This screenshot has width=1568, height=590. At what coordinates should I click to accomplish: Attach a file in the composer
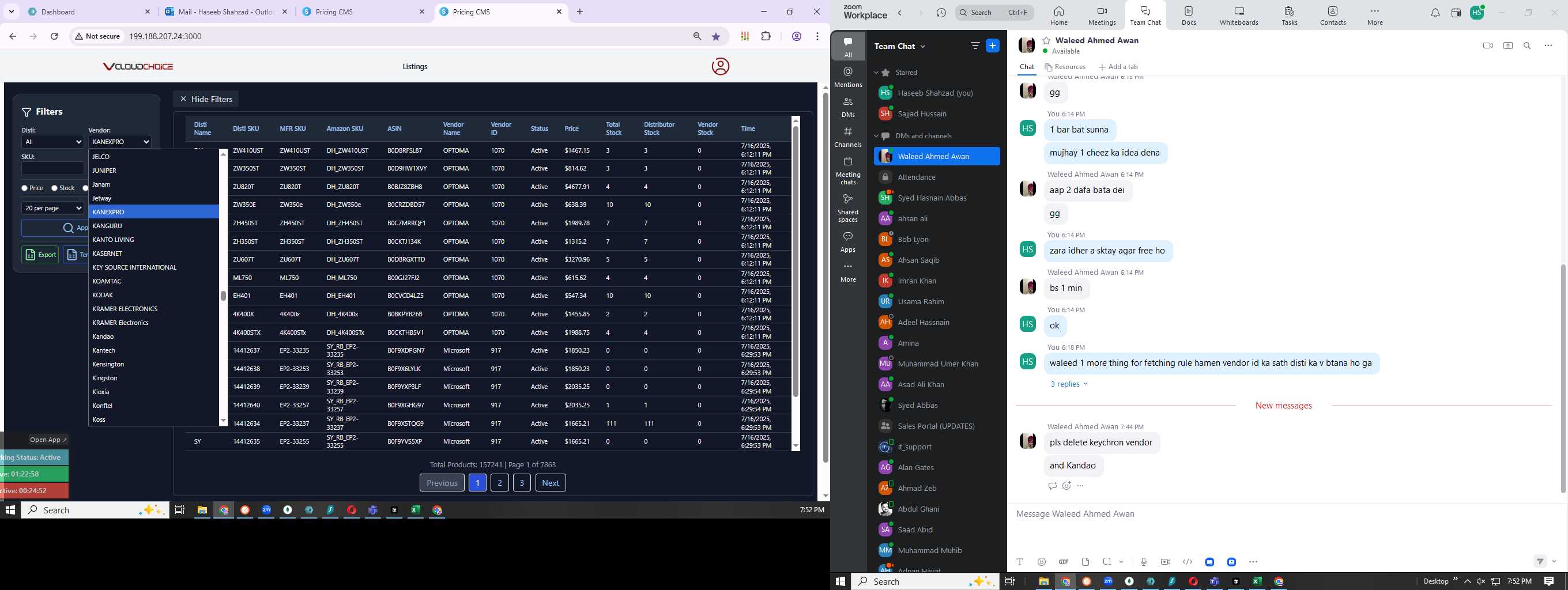click(x=1085, y=562)
